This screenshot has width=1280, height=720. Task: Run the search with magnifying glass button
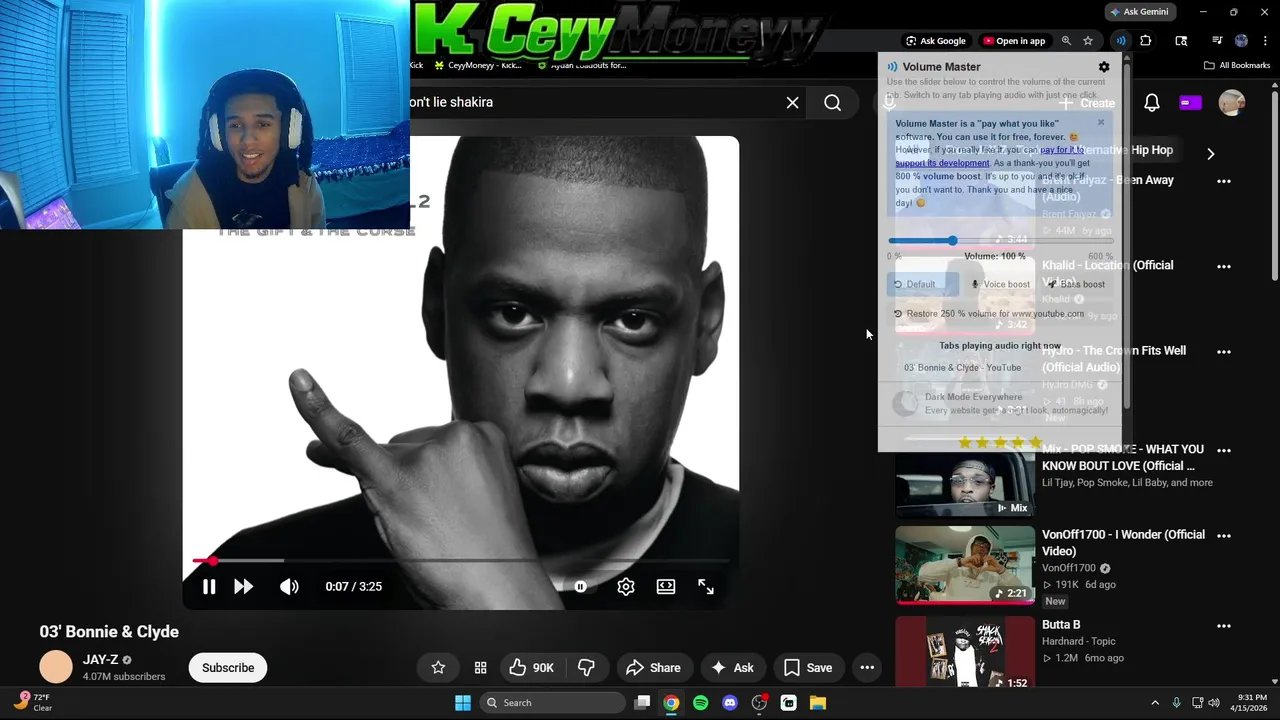coord(832,102)
